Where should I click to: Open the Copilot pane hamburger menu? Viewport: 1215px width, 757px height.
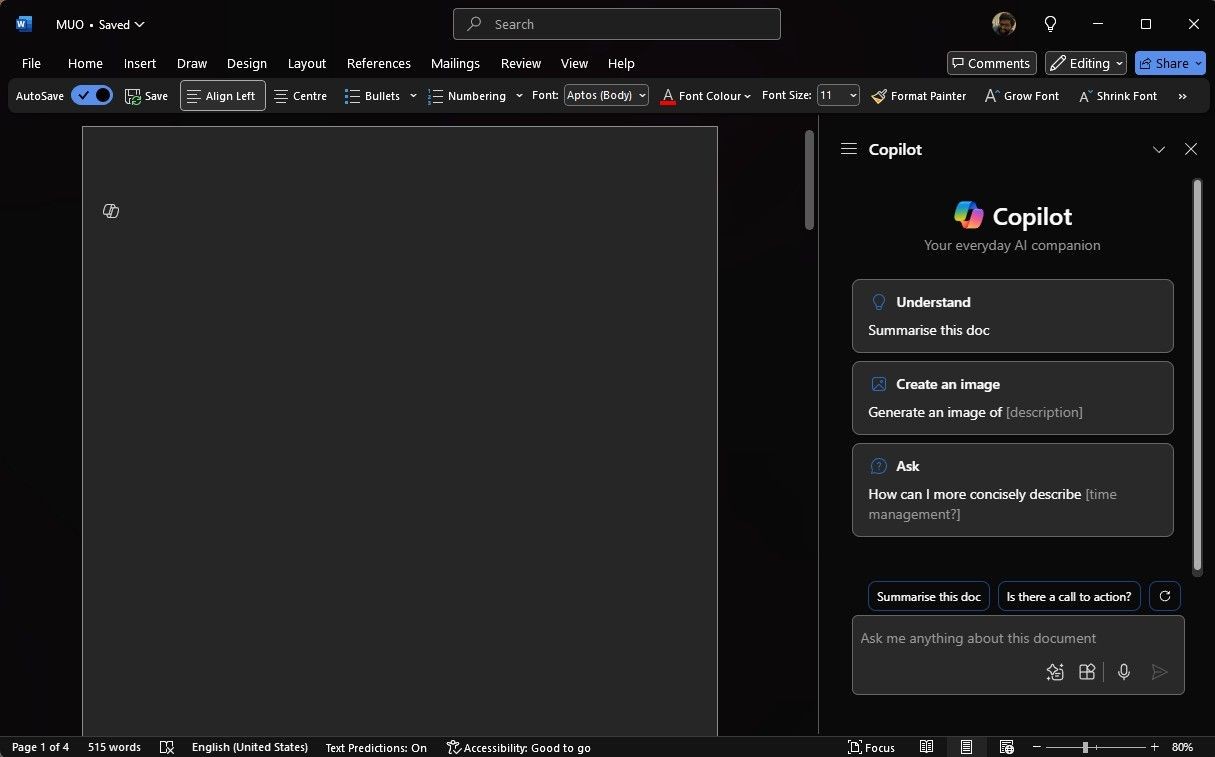(849, 149)
